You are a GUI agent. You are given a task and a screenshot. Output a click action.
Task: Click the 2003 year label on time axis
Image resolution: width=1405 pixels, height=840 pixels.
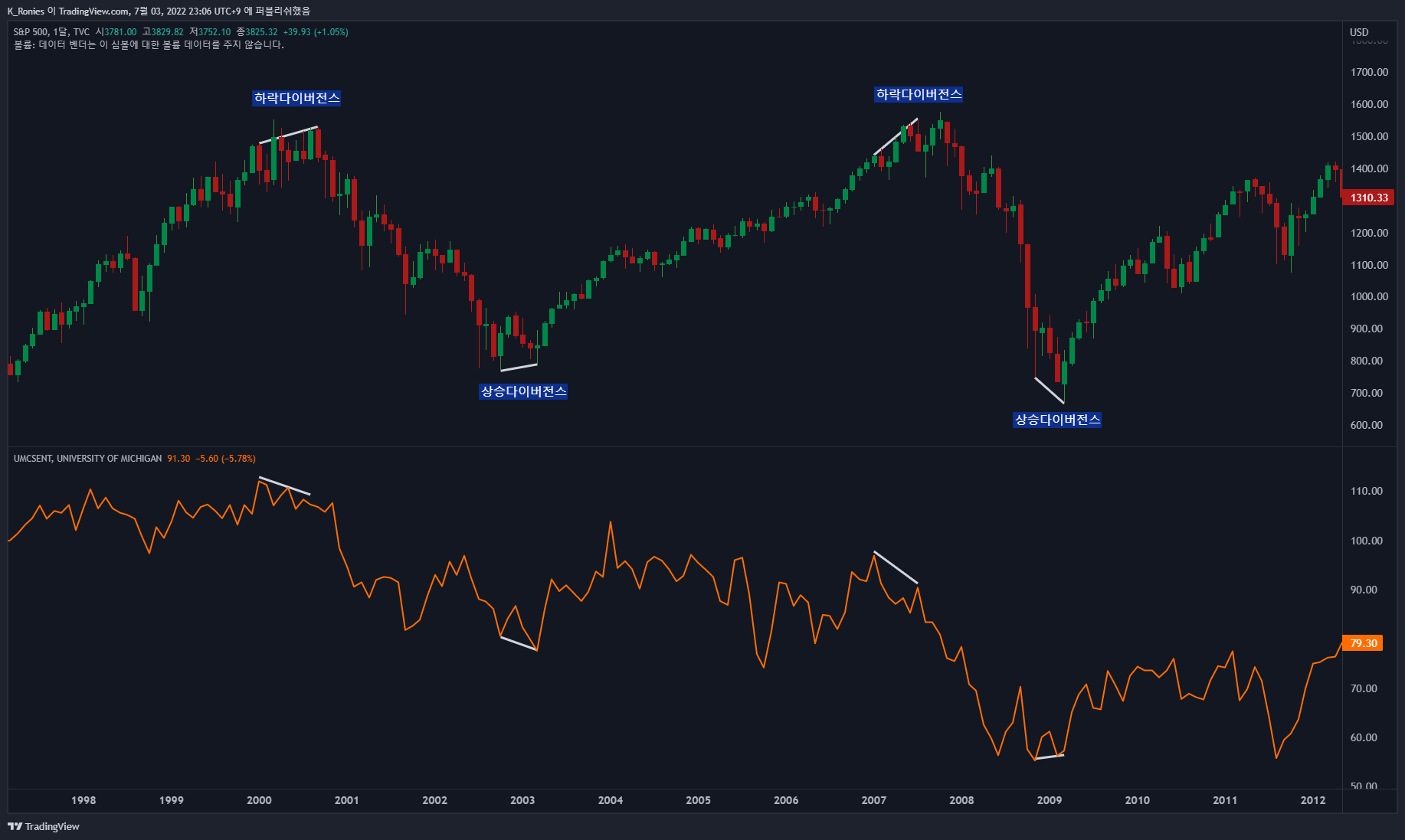click(x=522, y=800)
